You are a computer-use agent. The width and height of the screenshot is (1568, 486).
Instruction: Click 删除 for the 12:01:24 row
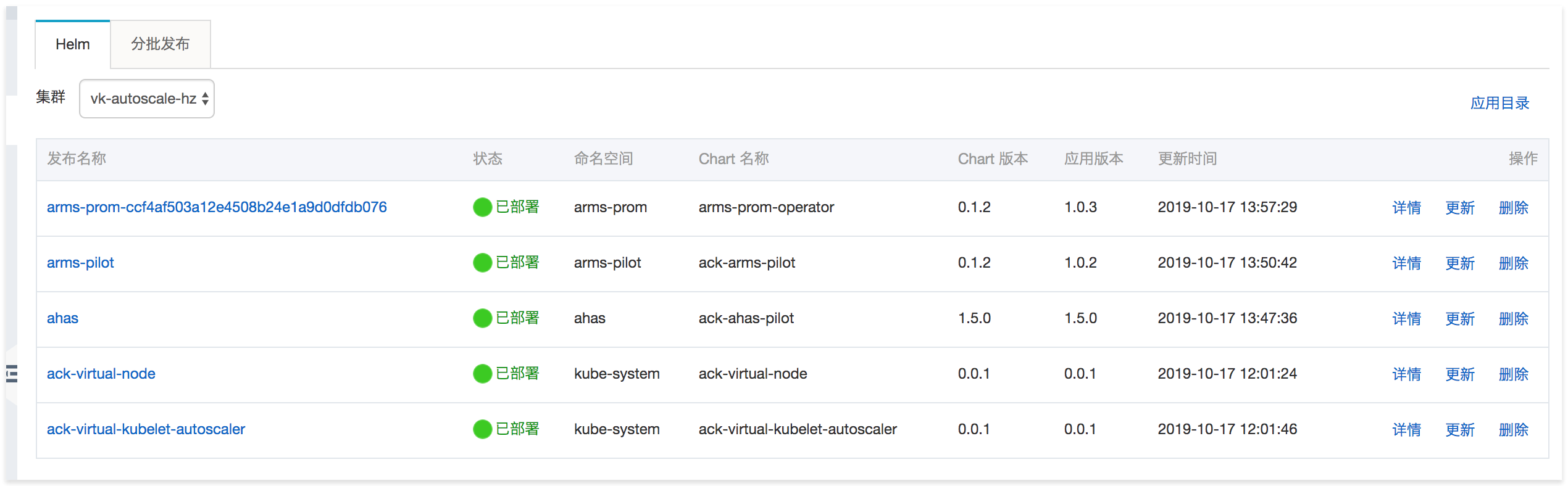[1514, 374]
